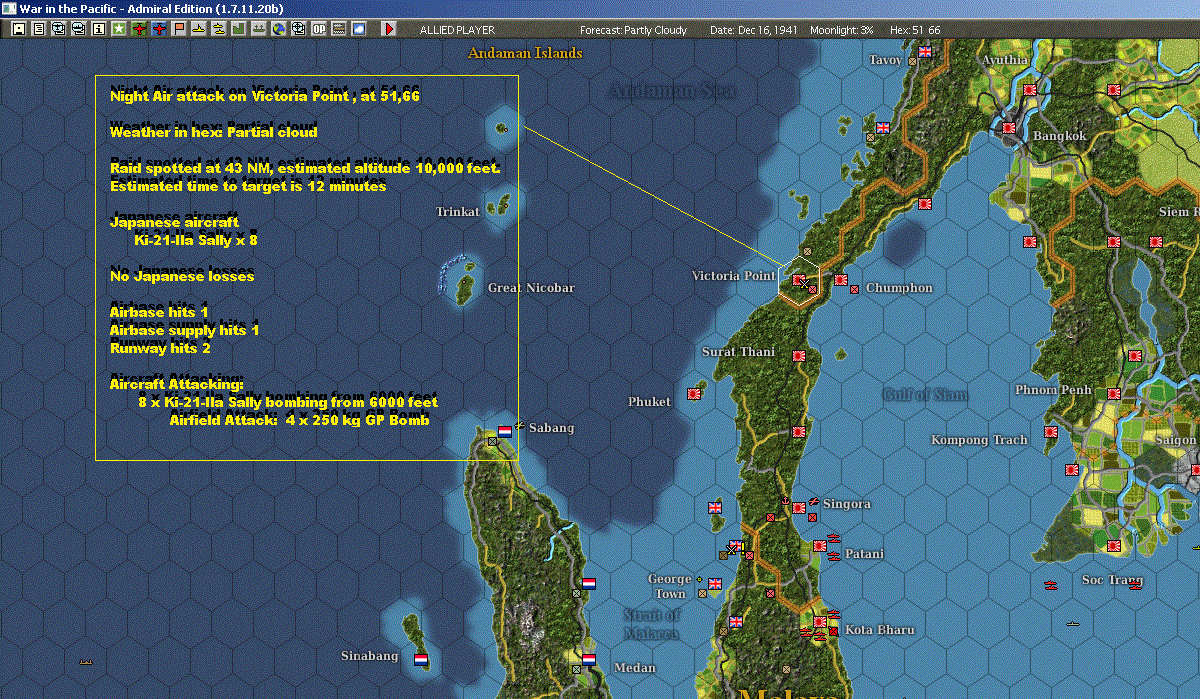
Task: Click the crosshair target toolbar icon
Action: [x=299, y=30]
